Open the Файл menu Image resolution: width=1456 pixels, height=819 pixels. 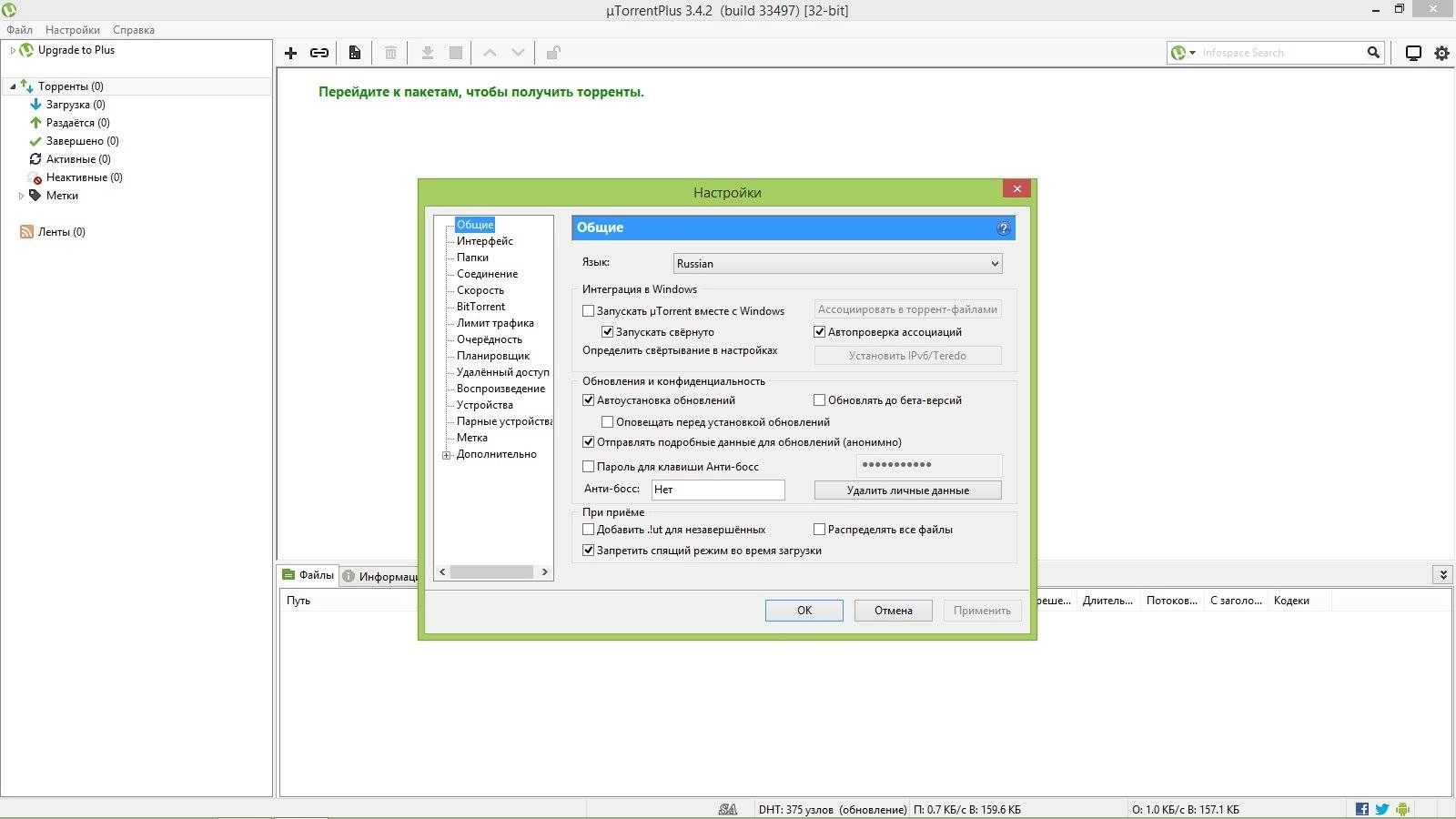[x=19, y=30]
